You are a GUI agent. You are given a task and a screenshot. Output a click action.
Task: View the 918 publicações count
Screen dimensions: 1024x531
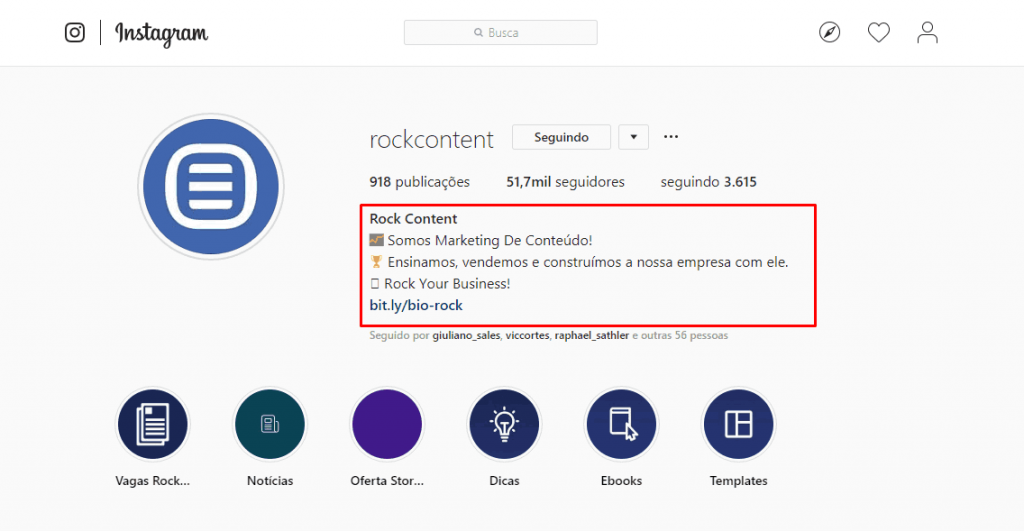(419, 182)
